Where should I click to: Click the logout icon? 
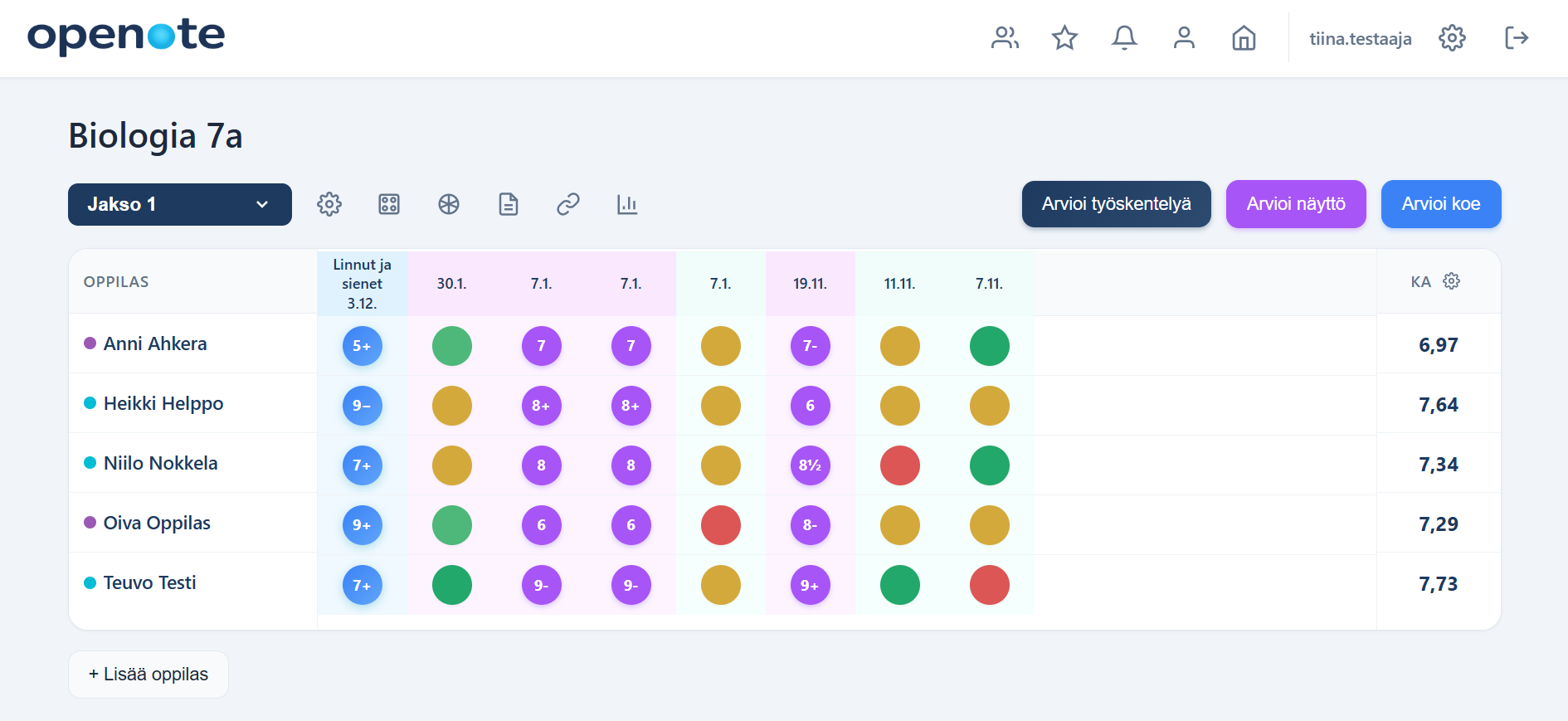coord(1516,38)
